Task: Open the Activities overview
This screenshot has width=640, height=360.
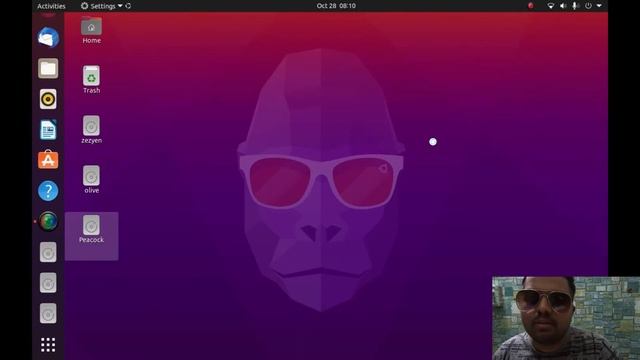Action: click(51, 6)
